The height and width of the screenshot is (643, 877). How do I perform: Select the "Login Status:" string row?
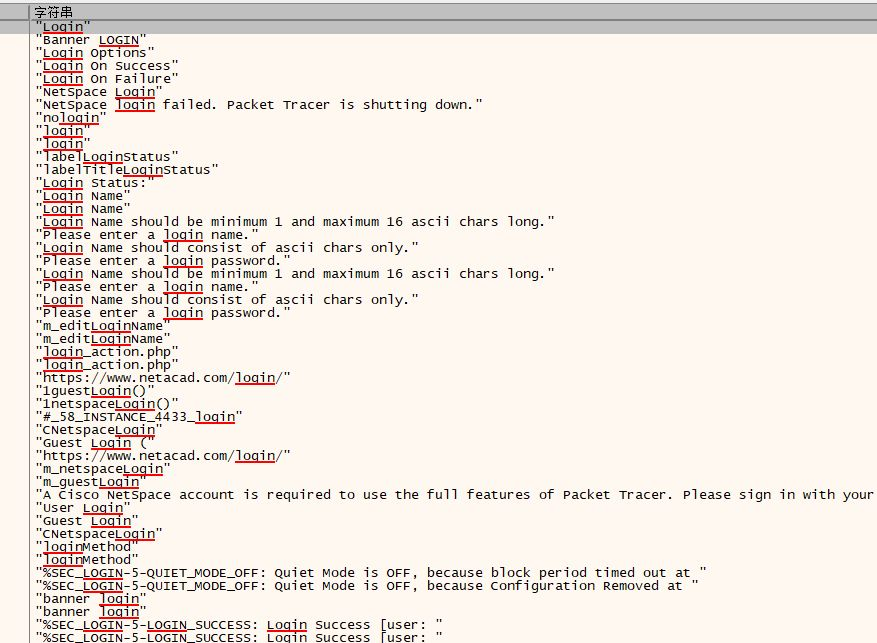click(x=95, y=183)
